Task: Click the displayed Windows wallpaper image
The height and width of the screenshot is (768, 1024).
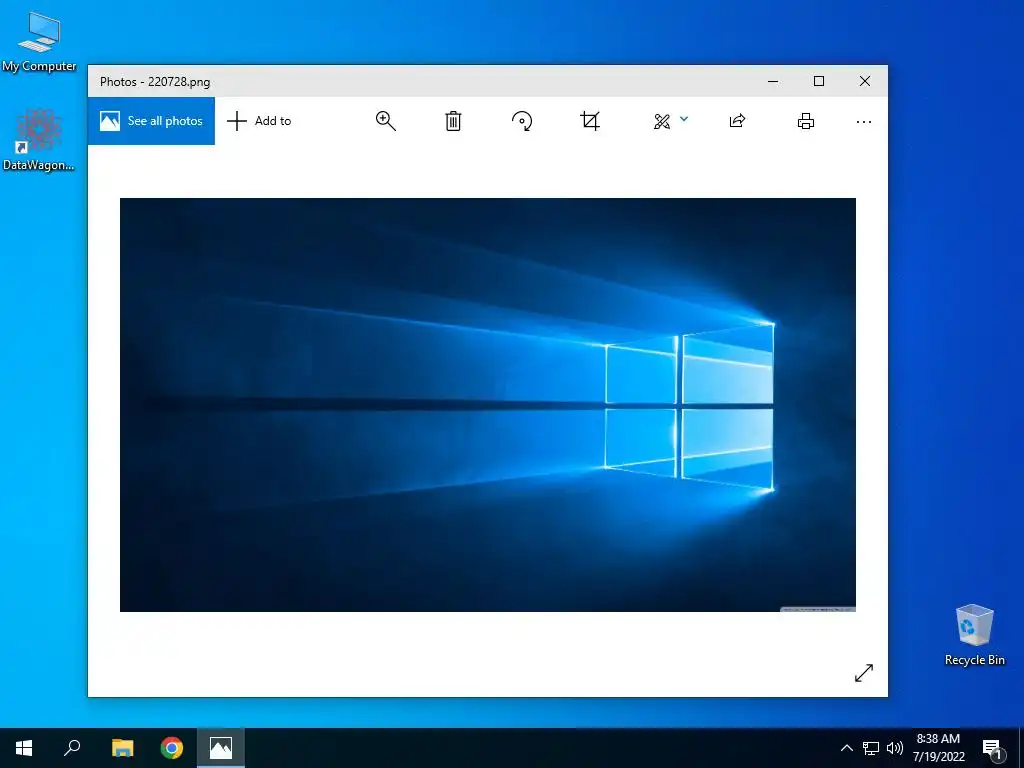Action: 488,405
